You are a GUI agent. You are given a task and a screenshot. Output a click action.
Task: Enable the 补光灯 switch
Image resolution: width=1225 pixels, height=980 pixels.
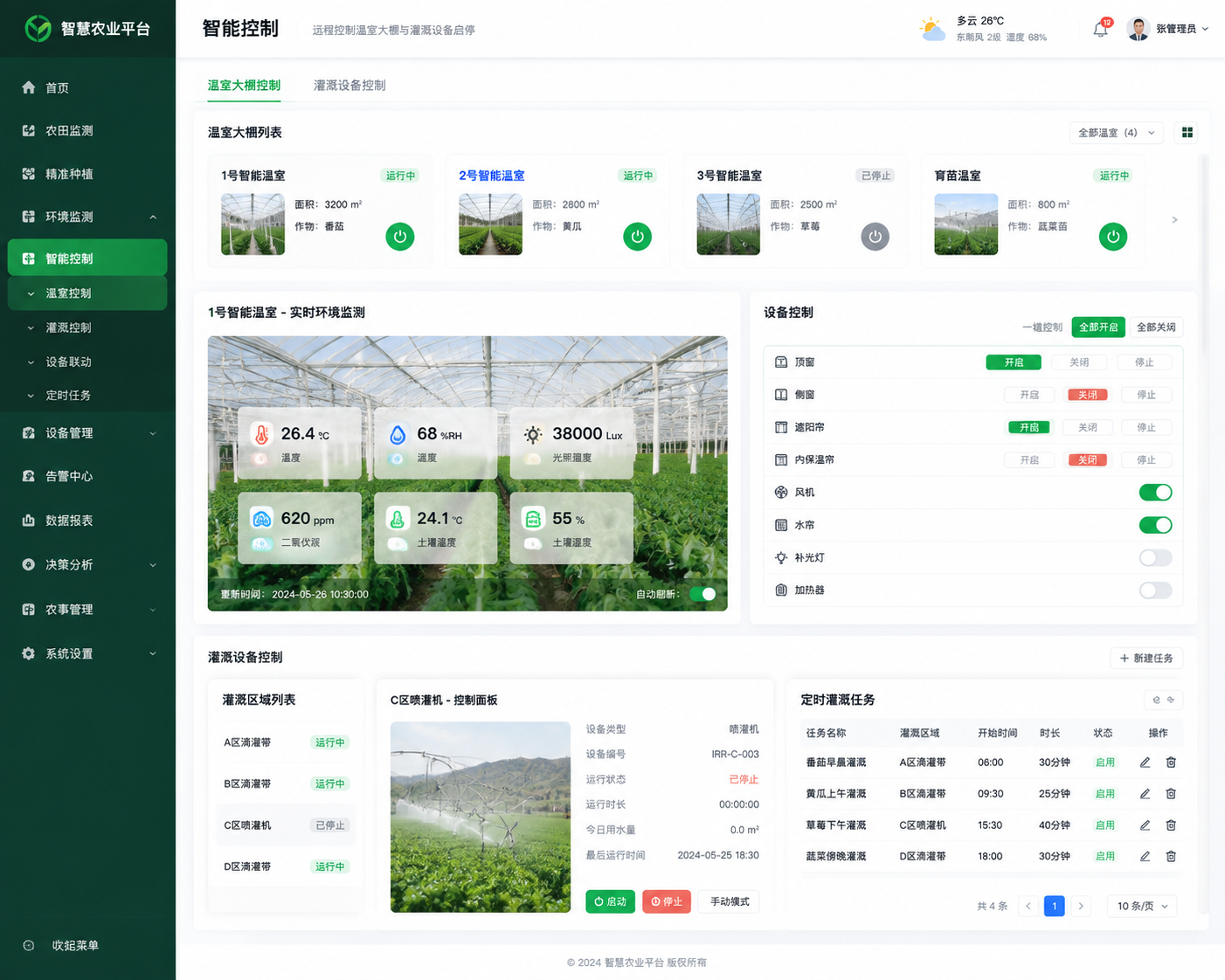click(1155, 557)
